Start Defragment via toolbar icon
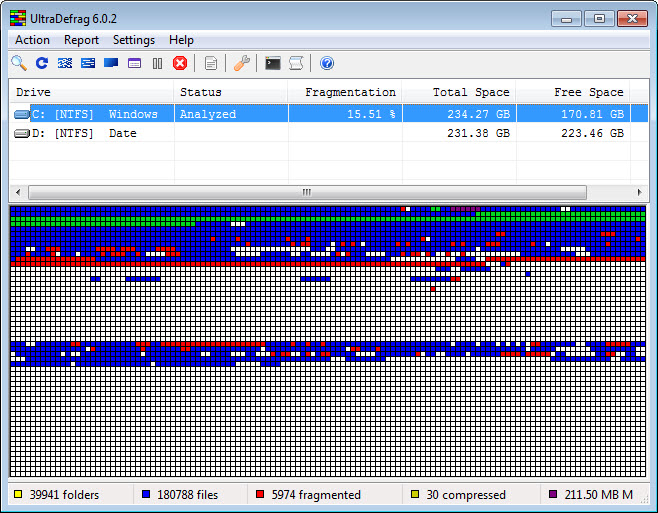The height and width of the screenshot is (513, 658). 65,63
